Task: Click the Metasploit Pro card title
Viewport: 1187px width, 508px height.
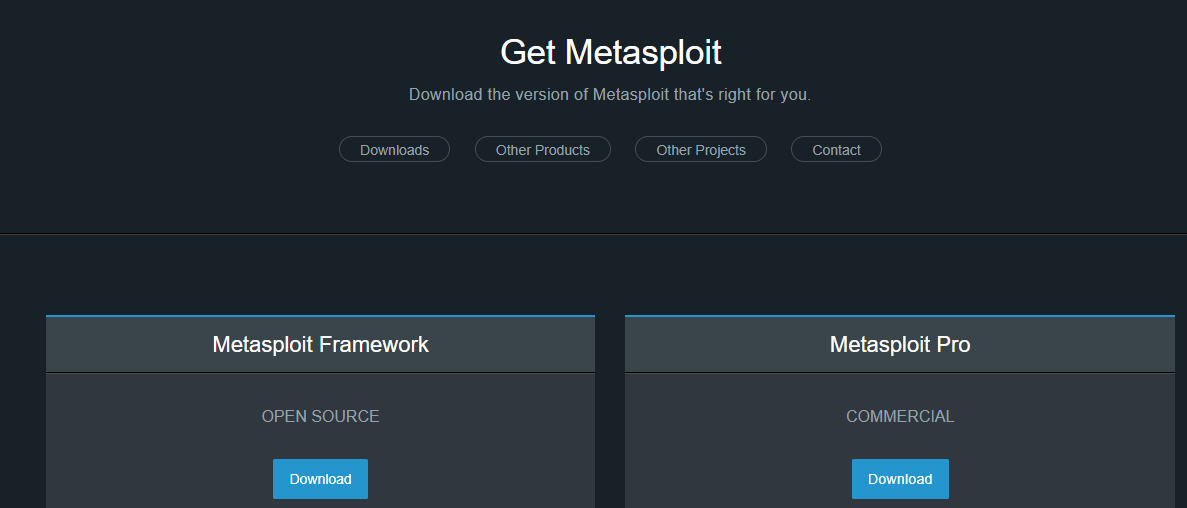Action: (900, 344)
